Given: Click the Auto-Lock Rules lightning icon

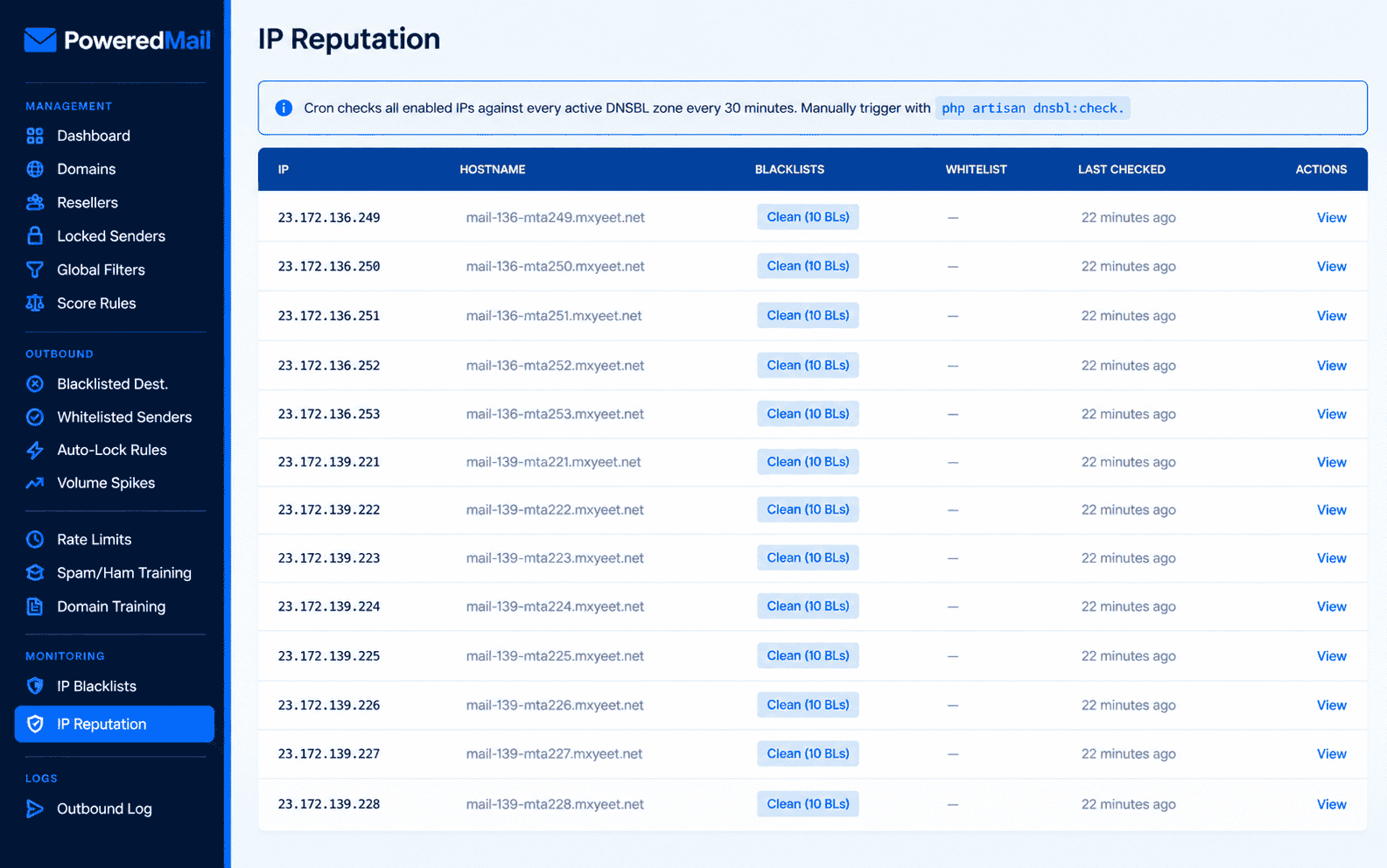Looking at the screenshot, I should pyautogui.click(x=35, y=450).
